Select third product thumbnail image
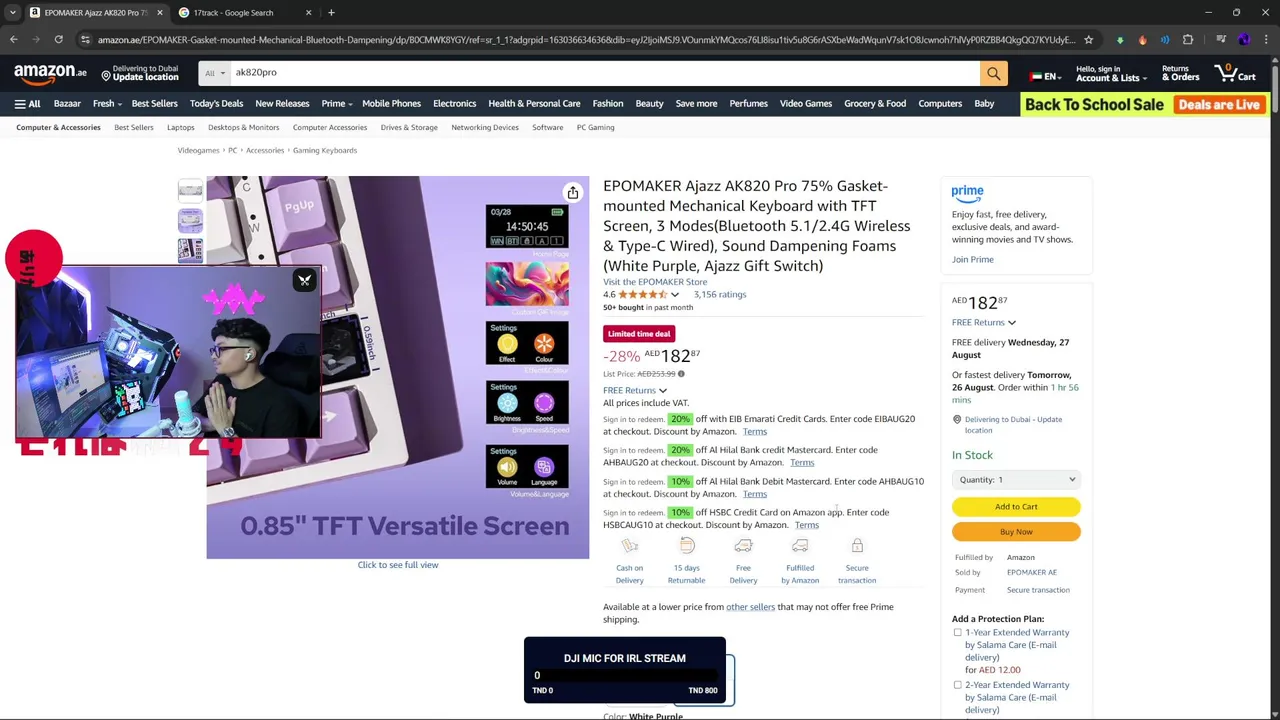The width and height of the screenshot is (1280, 720). click(x=190, y=250)
